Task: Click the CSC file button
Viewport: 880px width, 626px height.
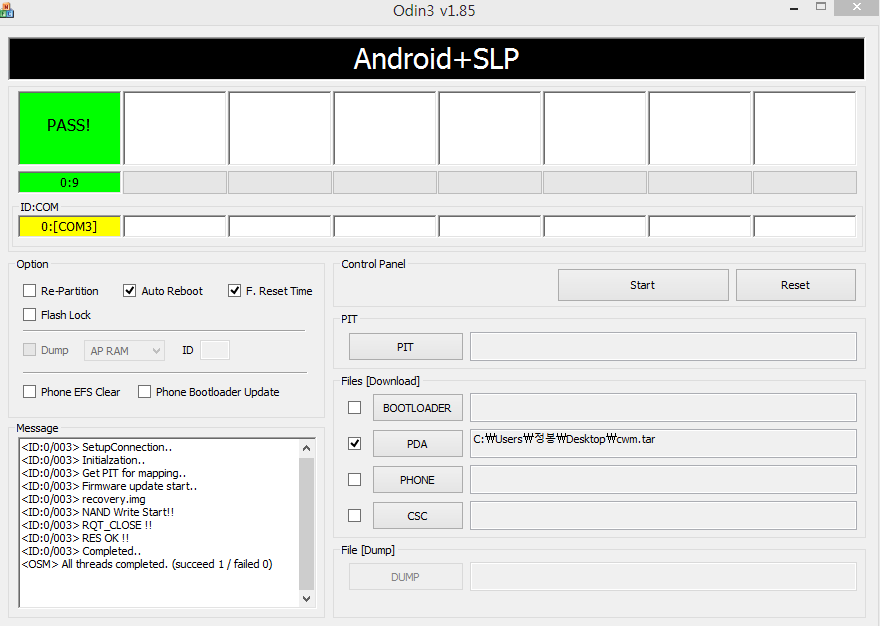Action: pos(417,516)
